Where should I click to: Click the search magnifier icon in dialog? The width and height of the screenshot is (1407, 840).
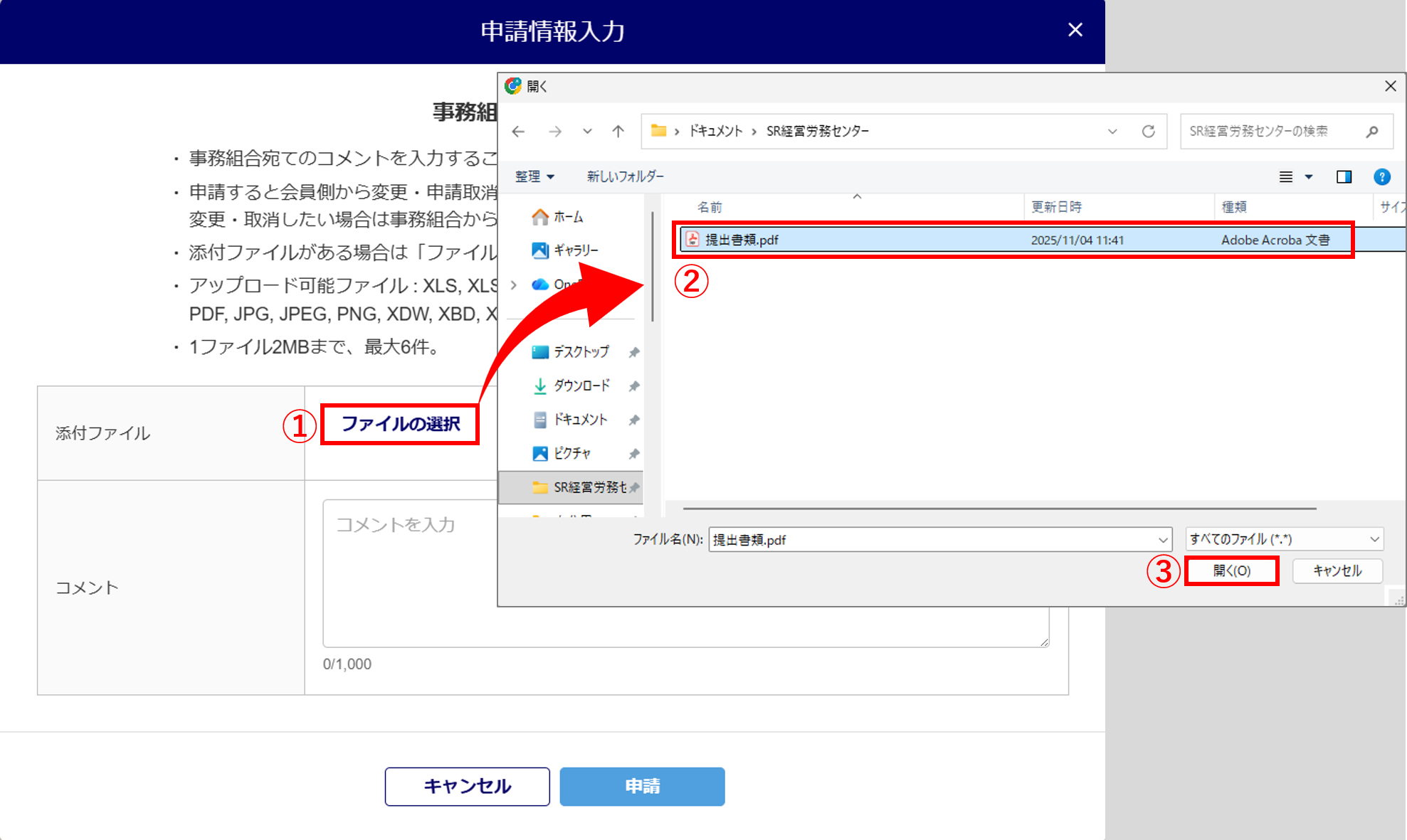click(1372, 132)
